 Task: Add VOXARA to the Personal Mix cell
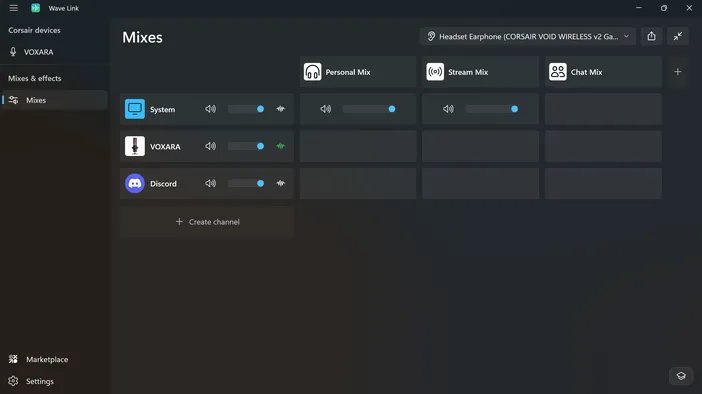click(x=358, y=146)
